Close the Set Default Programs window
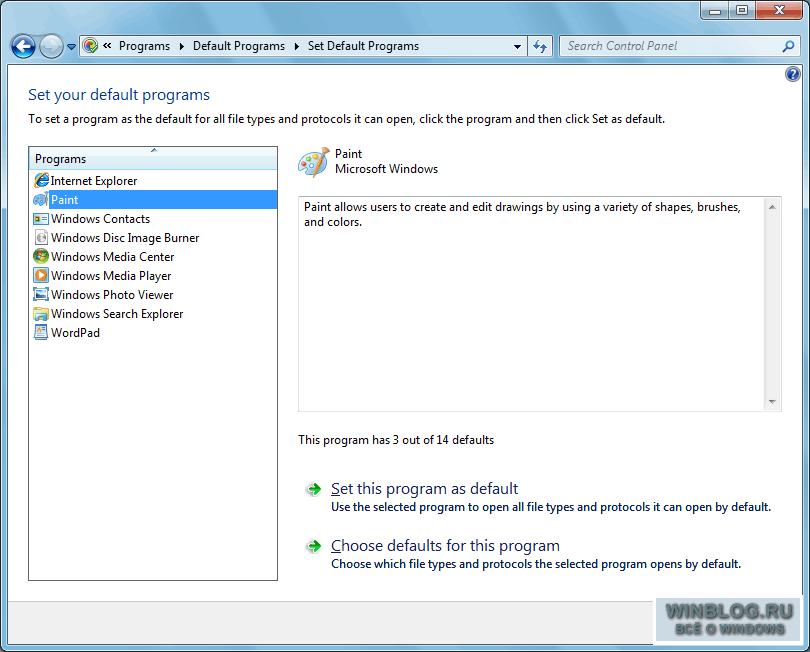810x652 pixels. pos(780,10)
